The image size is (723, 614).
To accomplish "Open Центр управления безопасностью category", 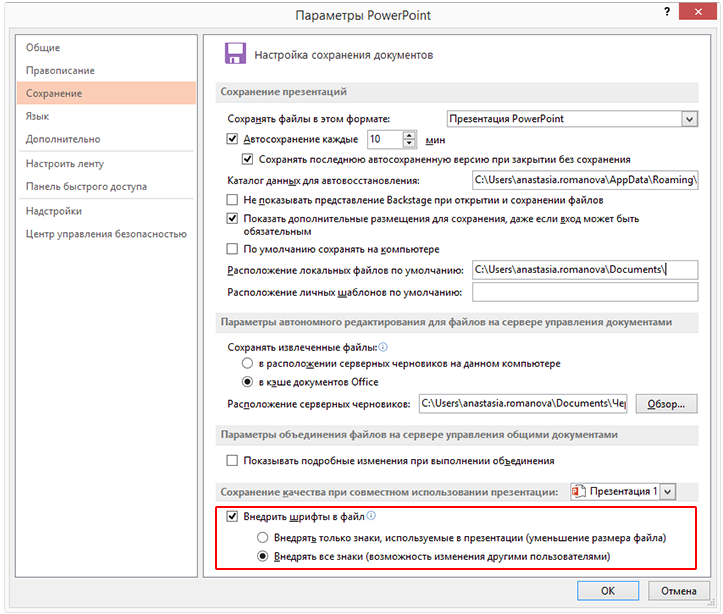I will [107, 234].
